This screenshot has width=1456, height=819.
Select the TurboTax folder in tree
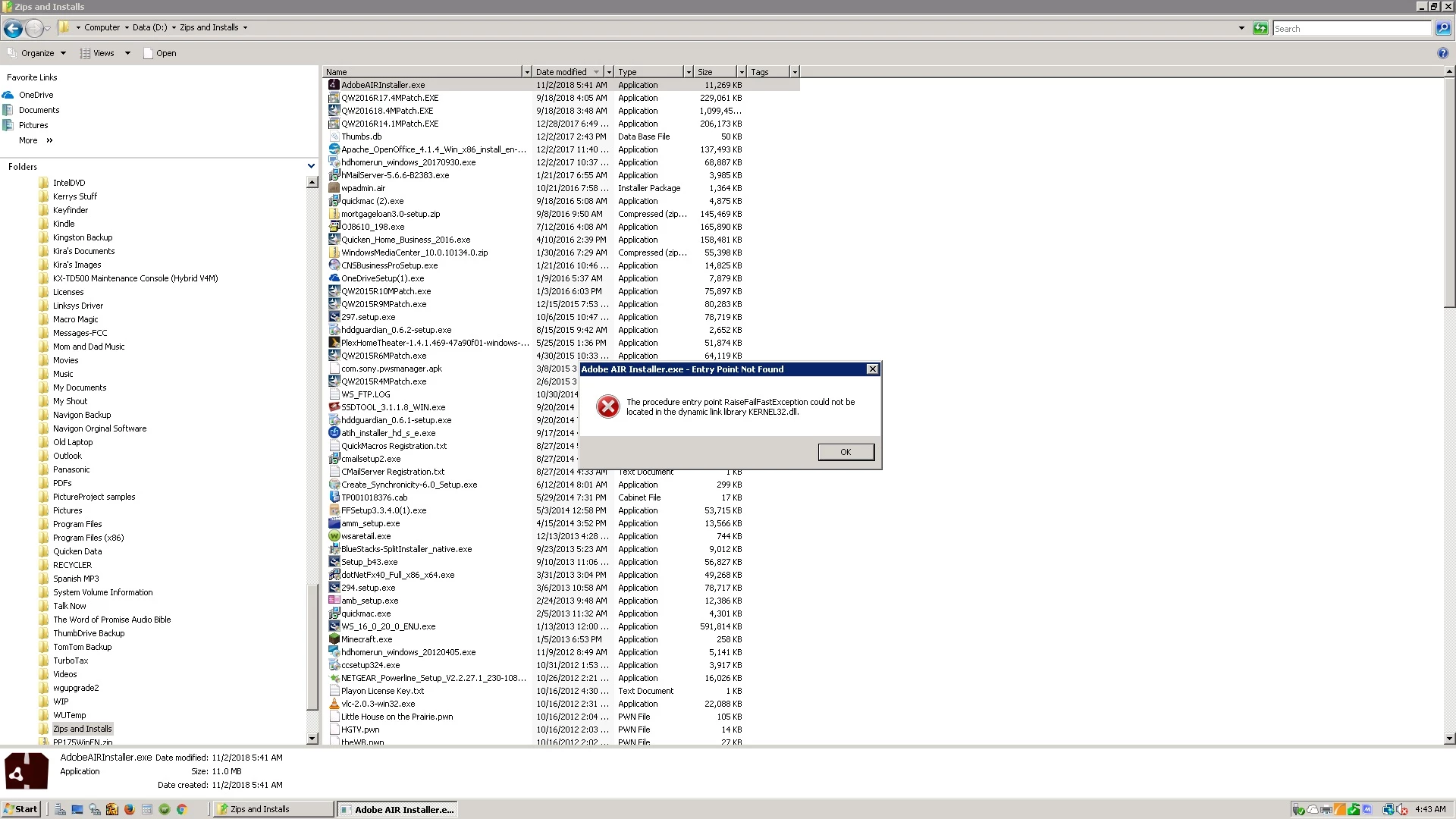pos(71,661)
